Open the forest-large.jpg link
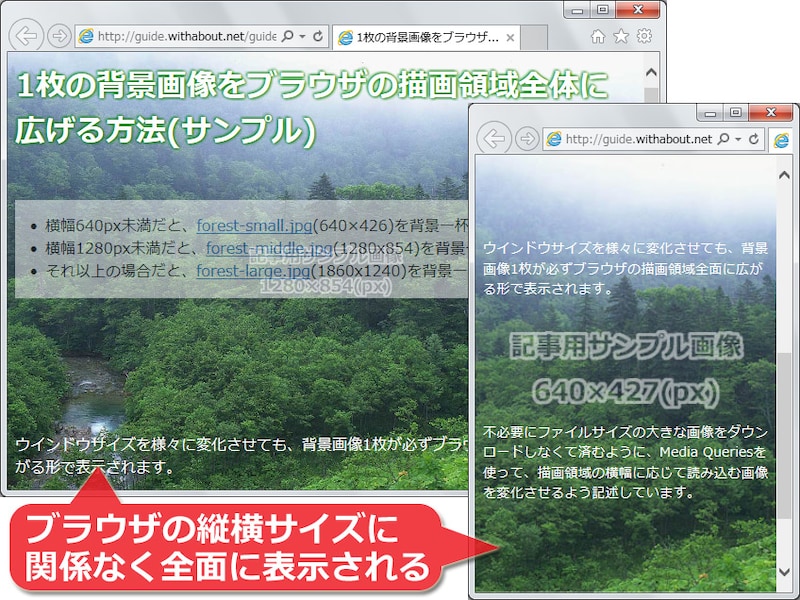Screen dimensions: 800x600 click(253, 270)
